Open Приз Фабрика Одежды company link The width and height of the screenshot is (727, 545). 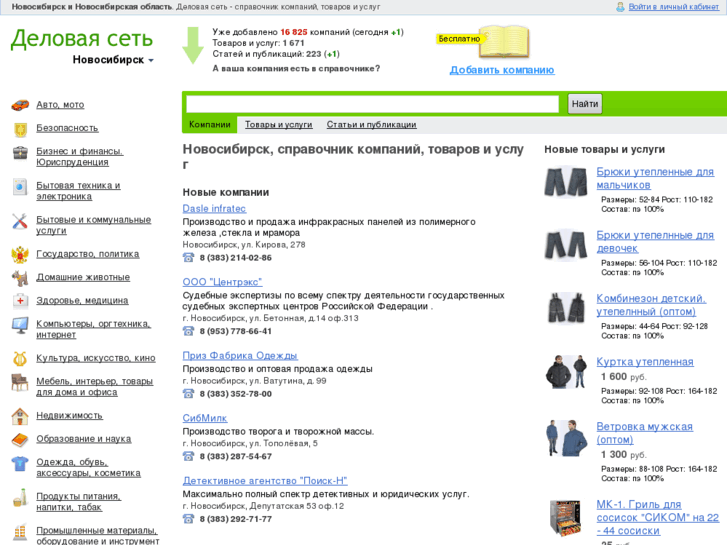point(240,356)
